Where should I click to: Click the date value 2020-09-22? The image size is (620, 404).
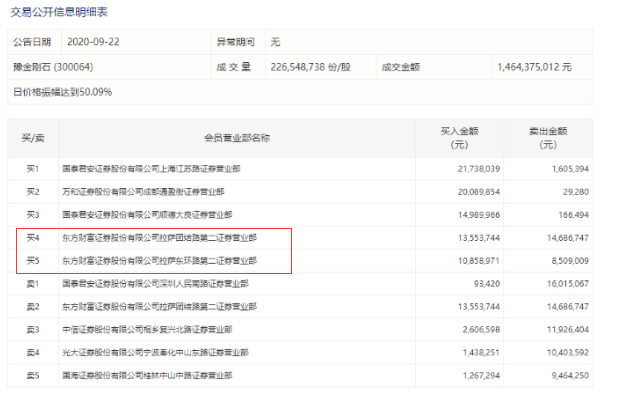pyautogui.click(x=93, y=42)
